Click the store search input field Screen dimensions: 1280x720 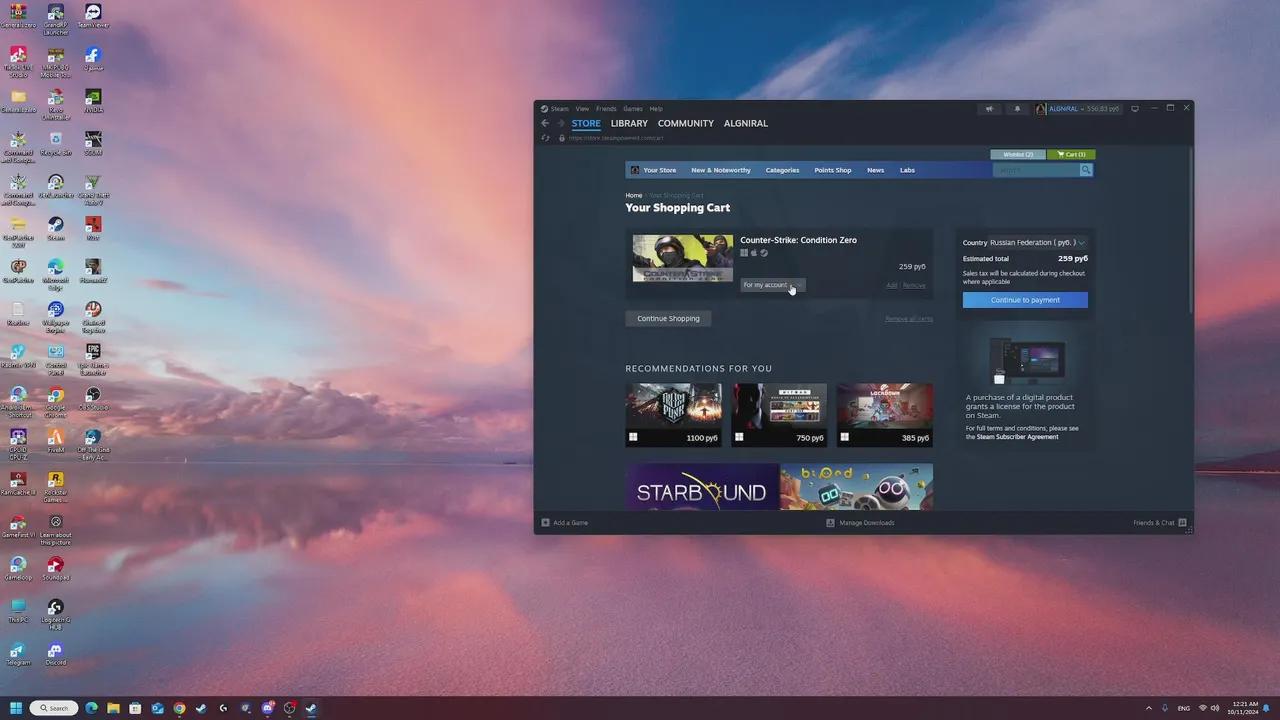pos(1036,170)
